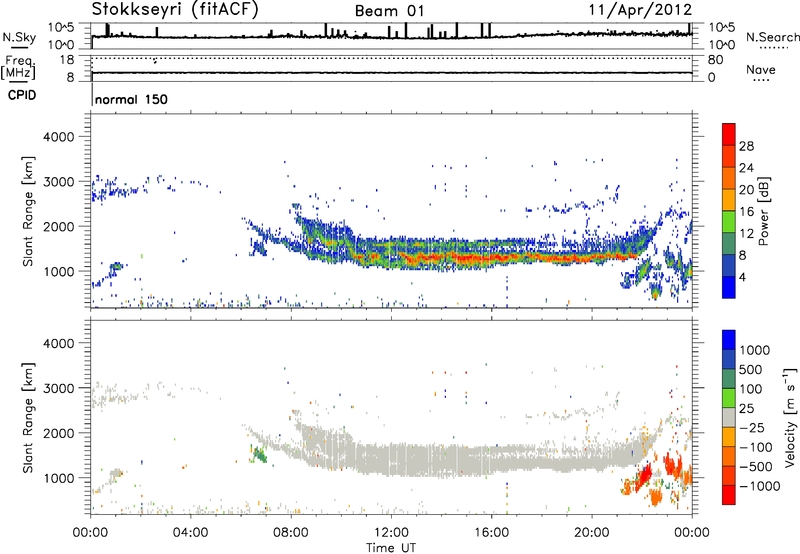
Task: Click the 'Power [dB]' colorbar label
Action: click(763, 211)
